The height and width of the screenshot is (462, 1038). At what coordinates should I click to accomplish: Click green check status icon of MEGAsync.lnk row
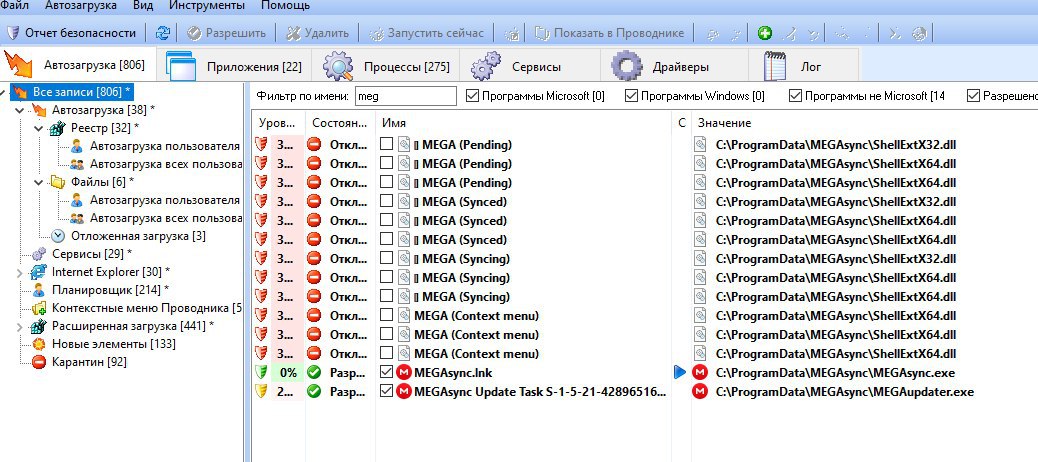(314, 373)
